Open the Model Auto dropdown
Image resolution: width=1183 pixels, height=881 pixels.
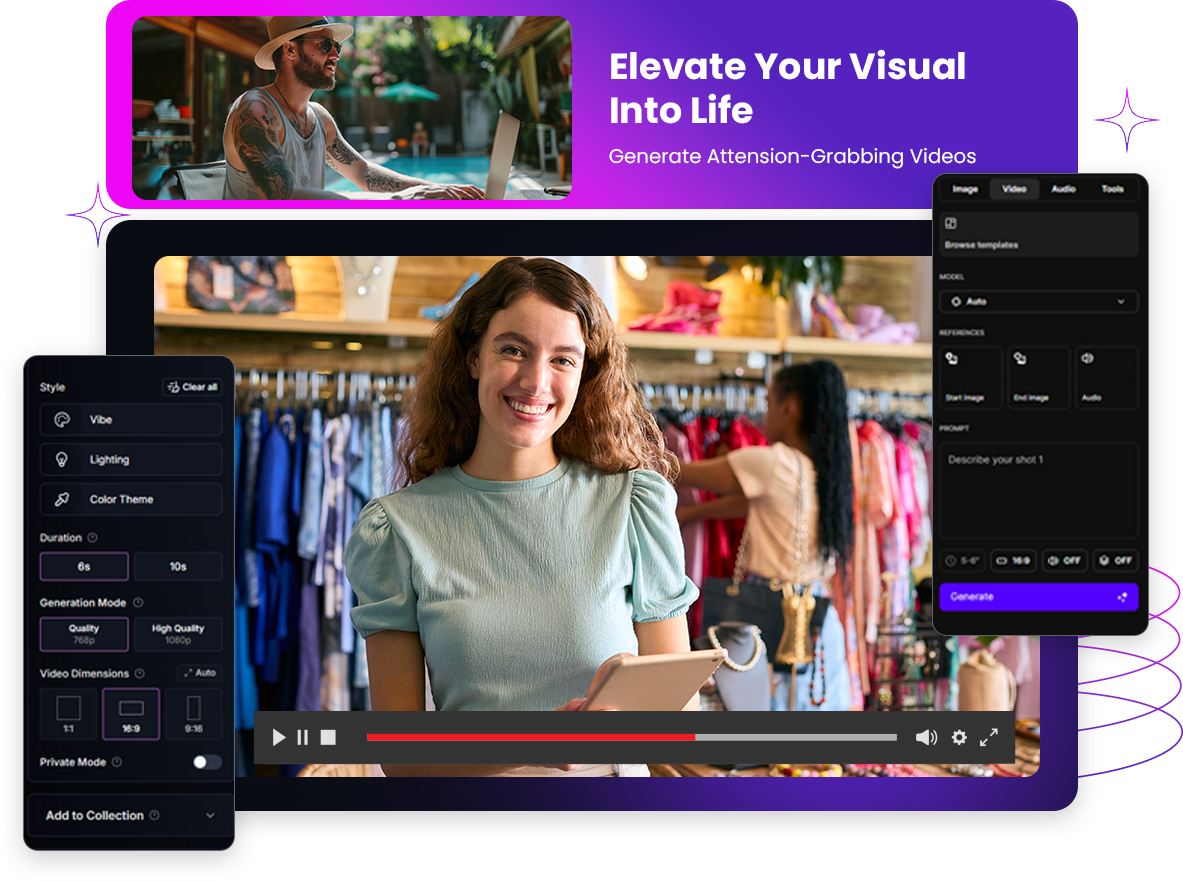pos(1038,301)
